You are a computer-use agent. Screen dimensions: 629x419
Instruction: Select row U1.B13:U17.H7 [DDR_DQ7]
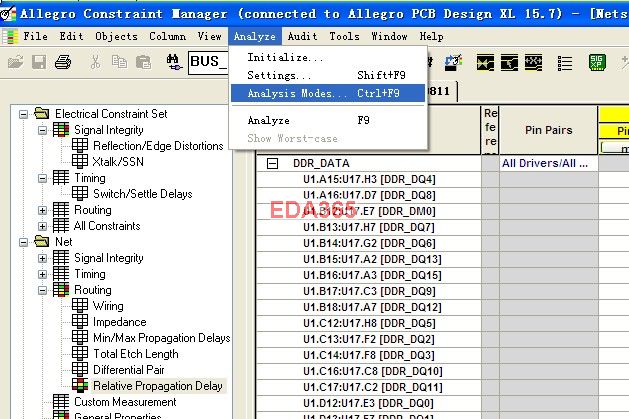[x=368, y=227]
